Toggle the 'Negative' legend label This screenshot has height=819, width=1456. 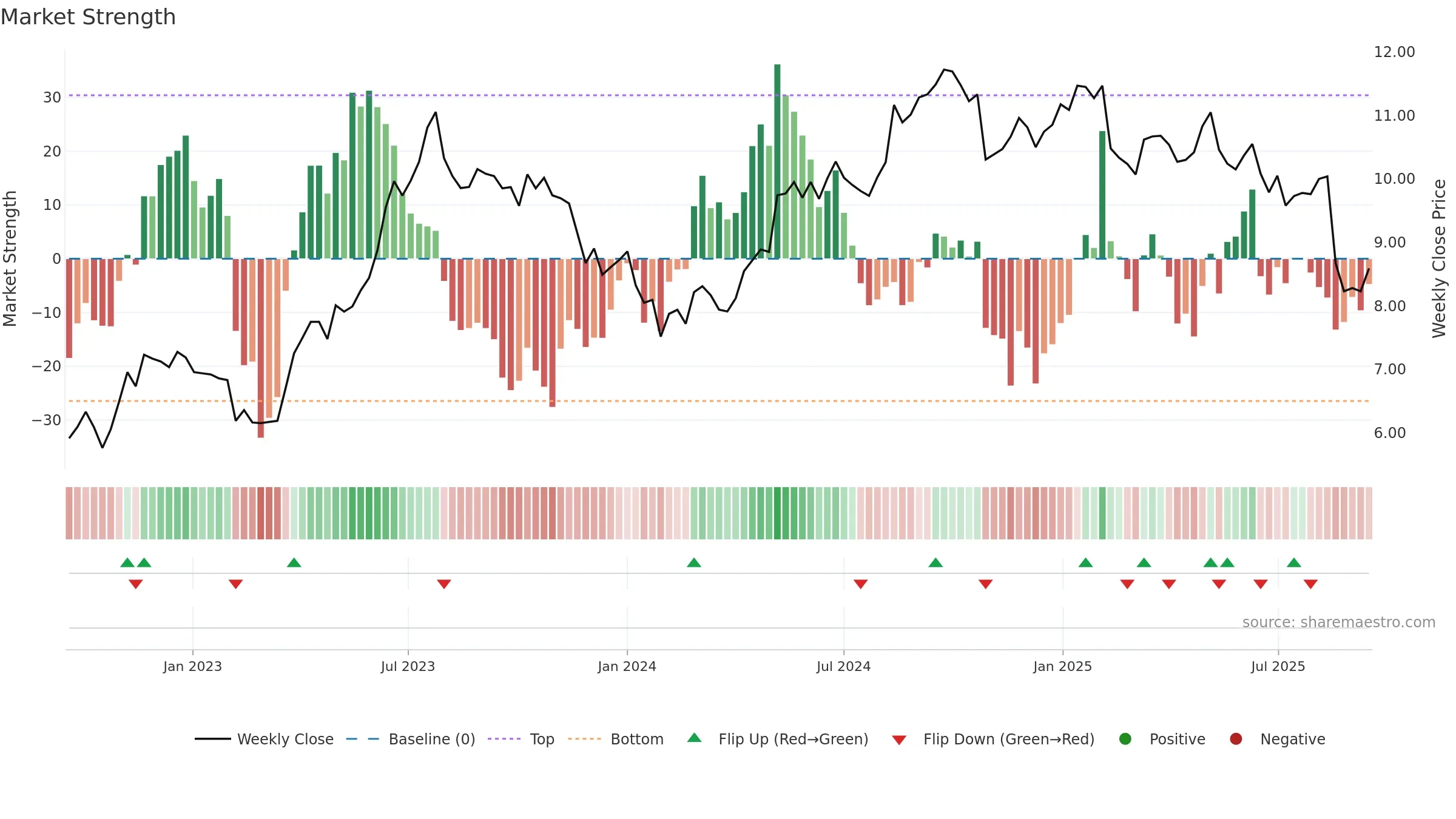tap(1293, 740)
